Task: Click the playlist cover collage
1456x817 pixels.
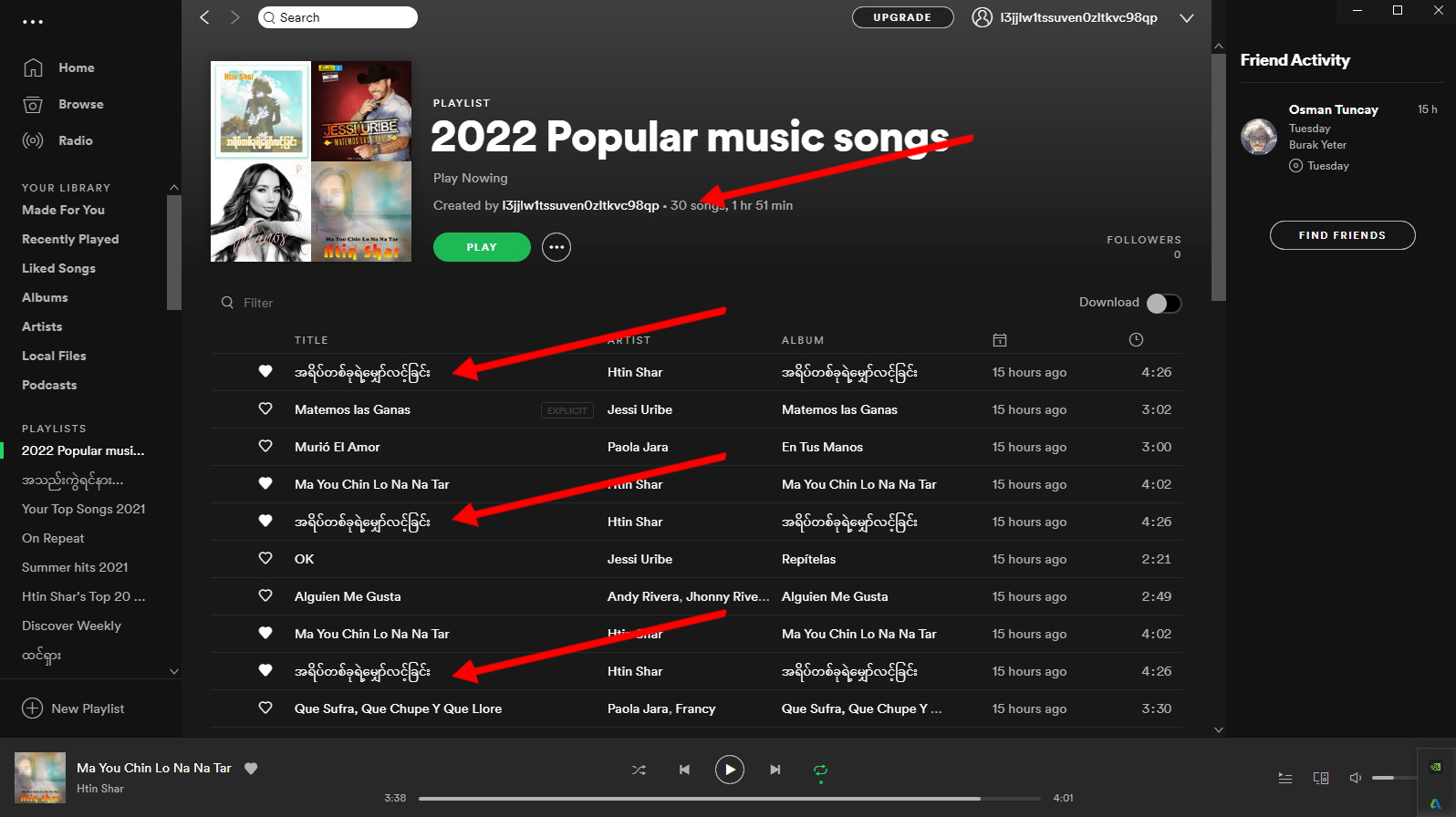Action: 311,161
